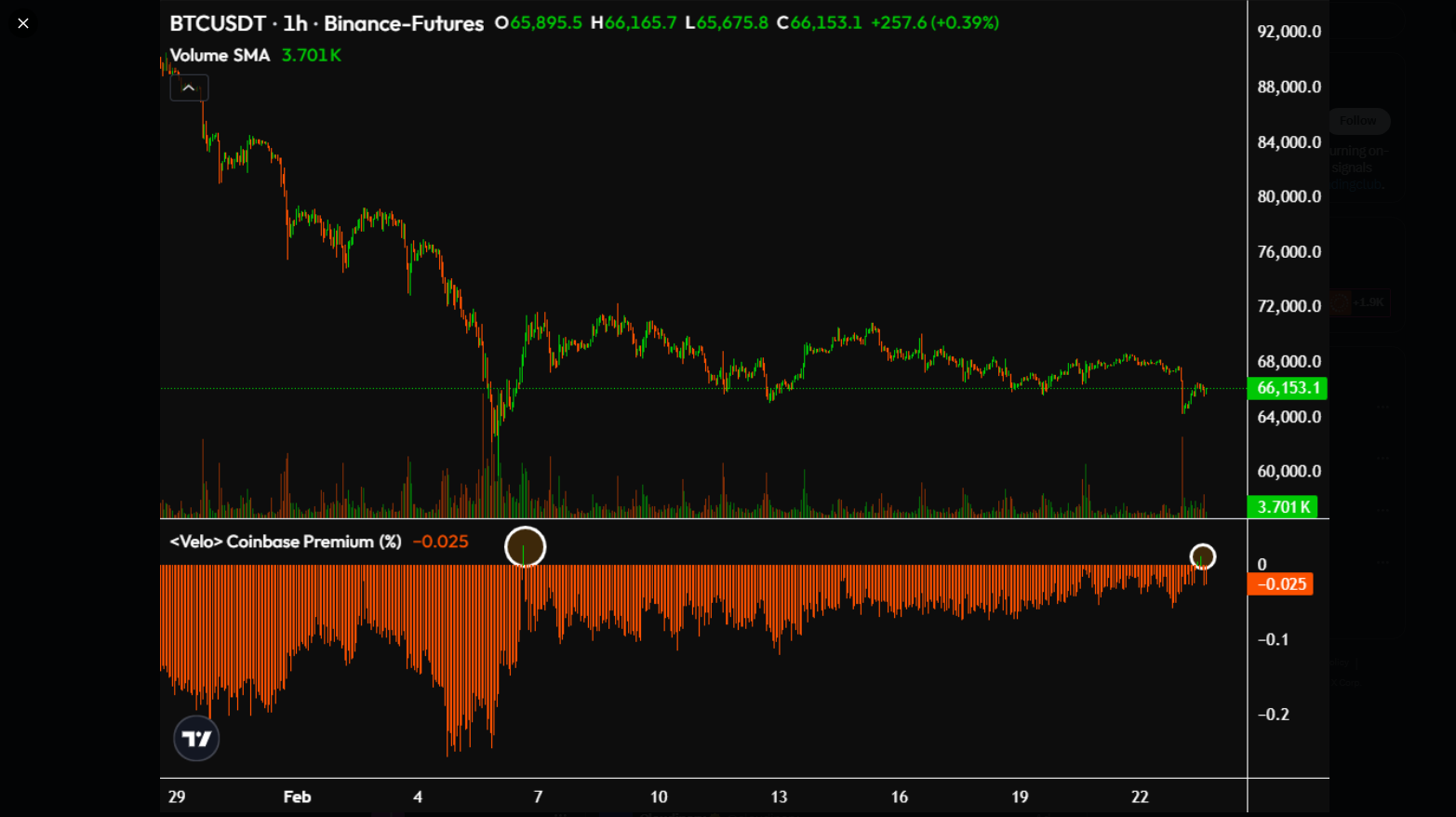Click the Follow button
Image resolution: width=1456 pixels, height=817 pixels.
[x=1358, y=121]
